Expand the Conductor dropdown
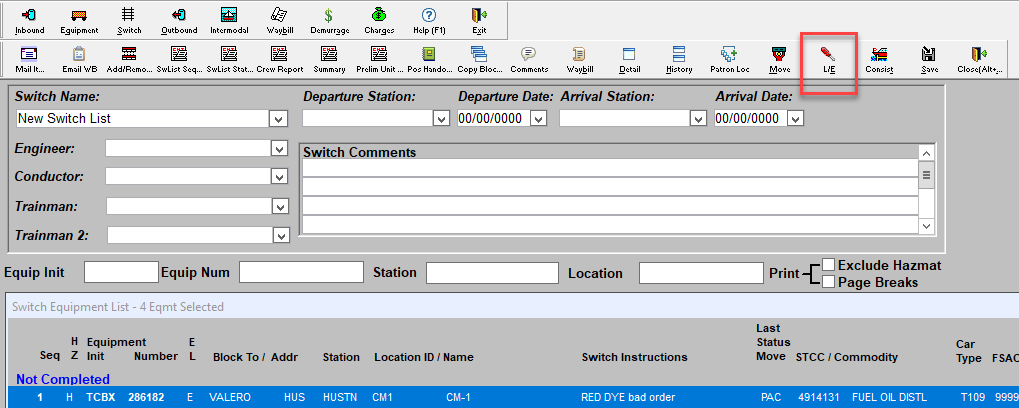Image resolution: width=1019 pixels, height=408 pixels. point(279,177)
